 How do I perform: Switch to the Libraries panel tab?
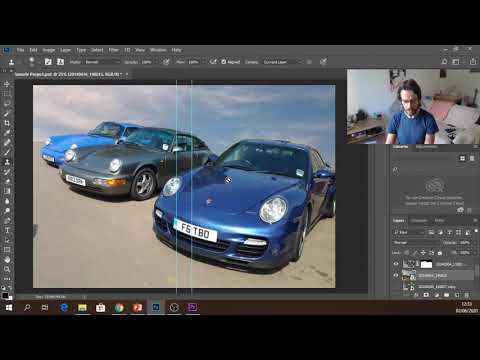click(400, 147)
